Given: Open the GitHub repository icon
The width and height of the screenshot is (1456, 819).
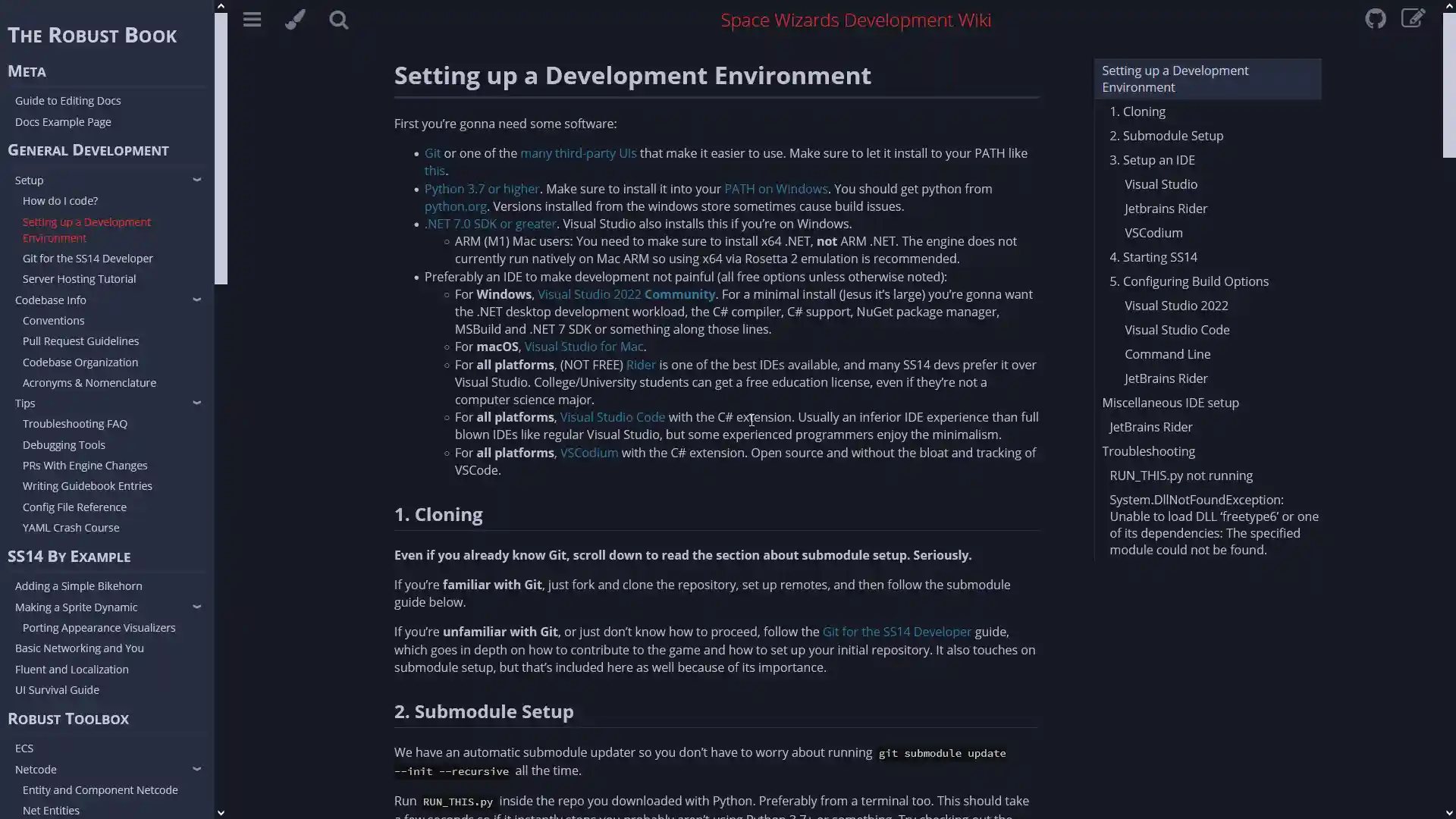Looking at the screenshot, I should [1375, 19].
